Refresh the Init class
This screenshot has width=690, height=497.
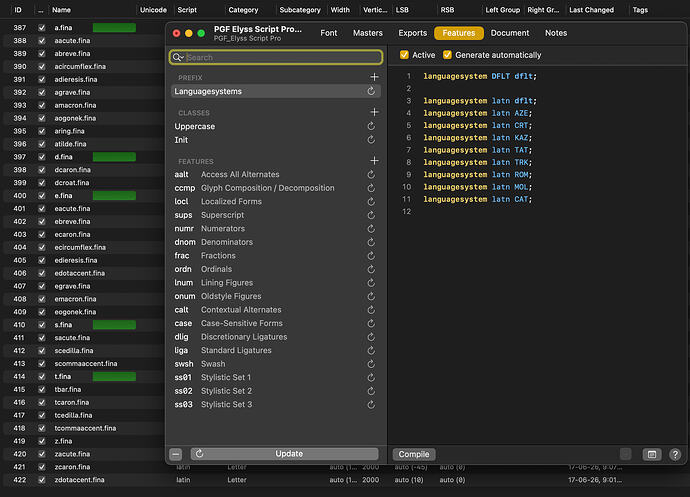click(x=371, y=140)
